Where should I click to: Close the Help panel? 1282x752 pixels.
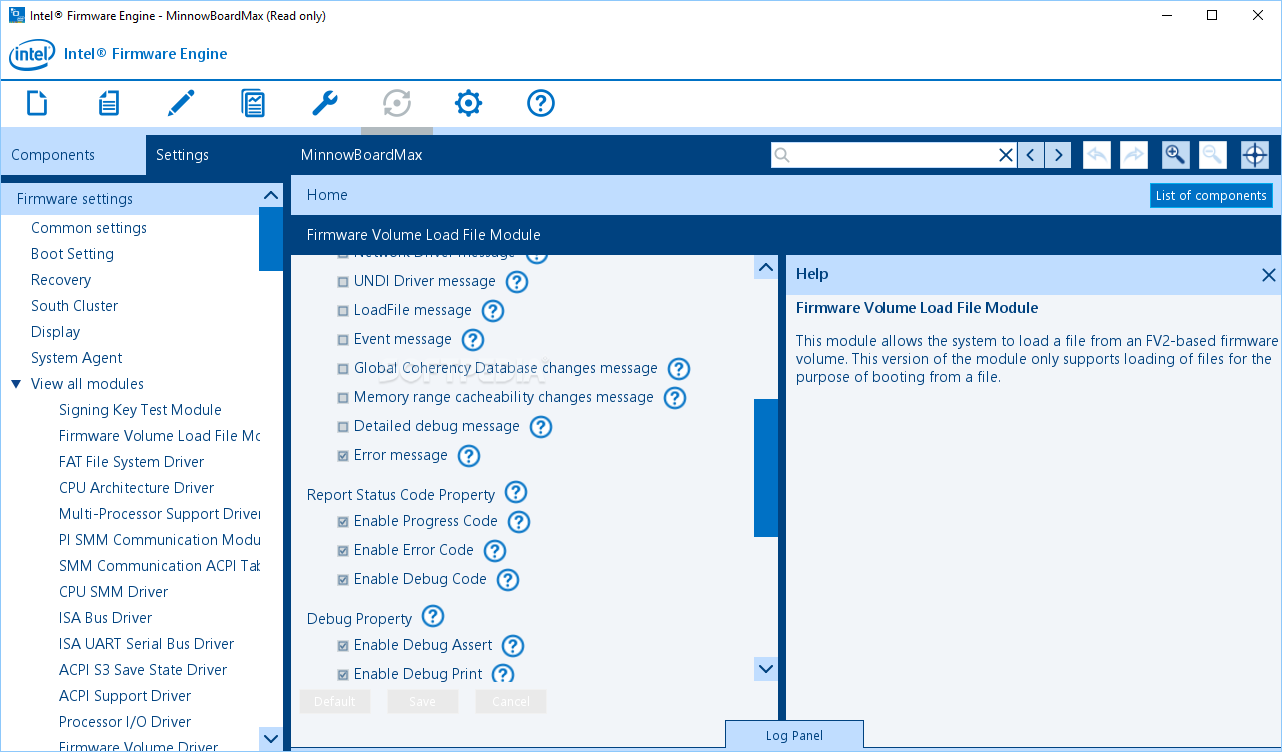1268,275
